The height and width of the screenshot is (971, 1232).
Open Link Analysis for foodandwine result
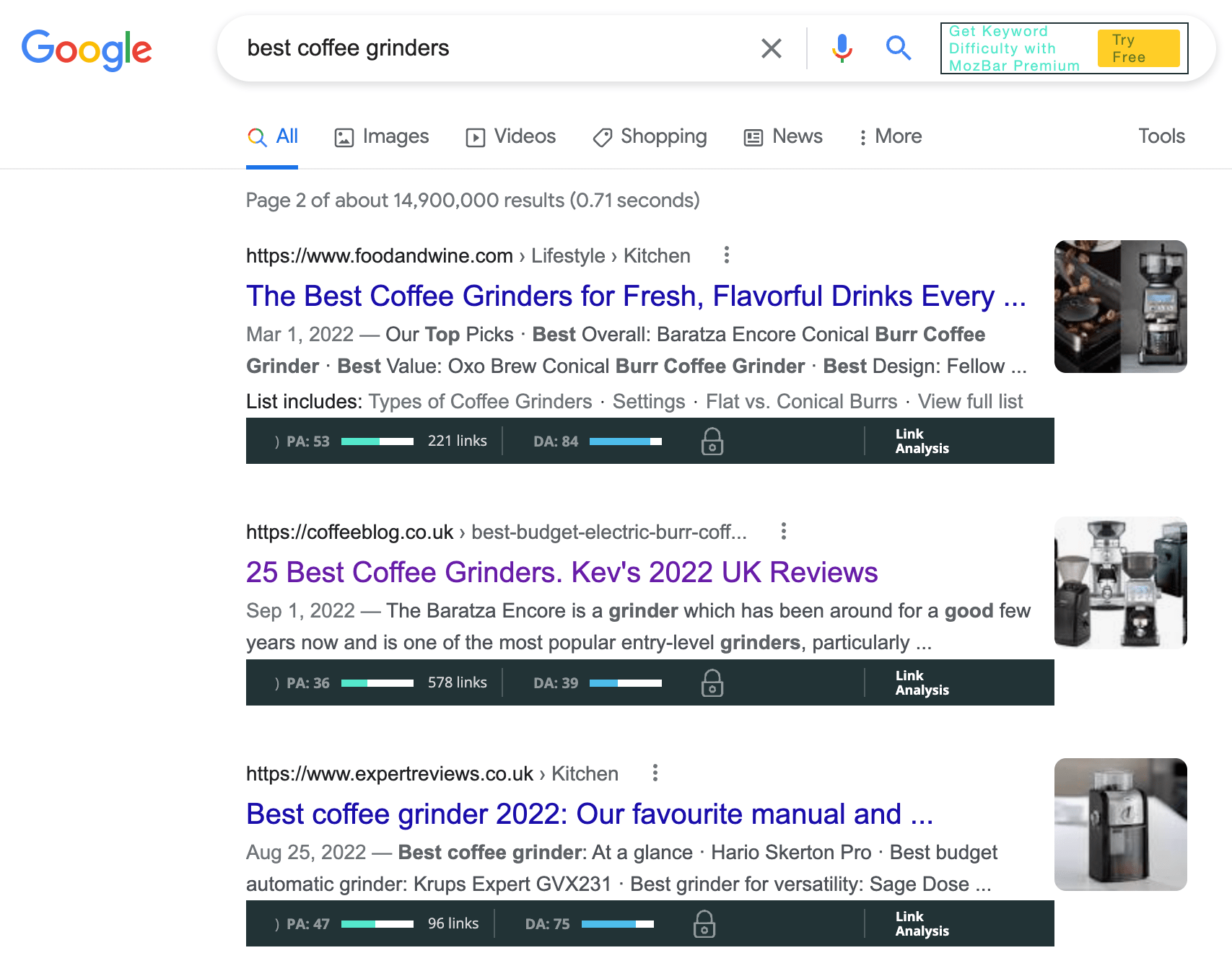(x=922, y=441)
